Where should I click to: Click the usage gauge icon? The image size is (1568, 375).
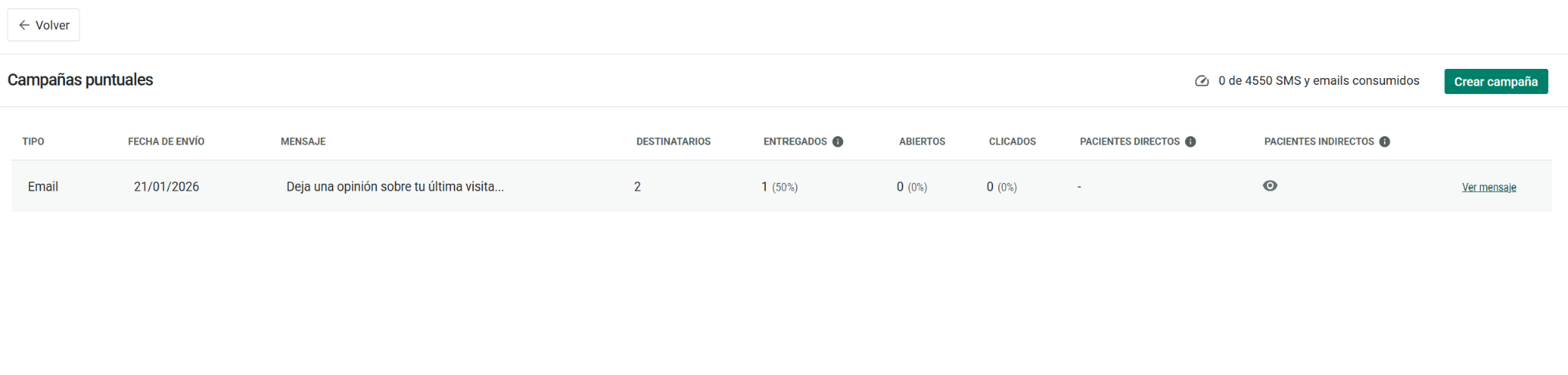tap(1202, 81)
